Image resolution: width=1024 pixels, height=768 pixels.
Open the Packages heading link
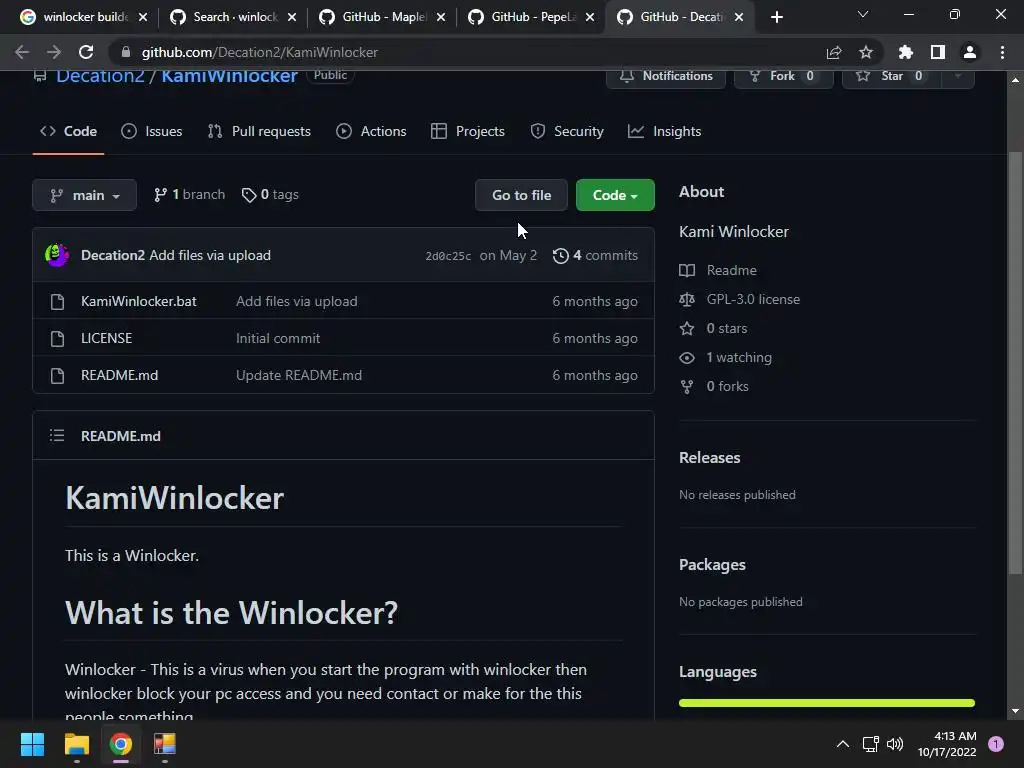[x=712, y=565]
